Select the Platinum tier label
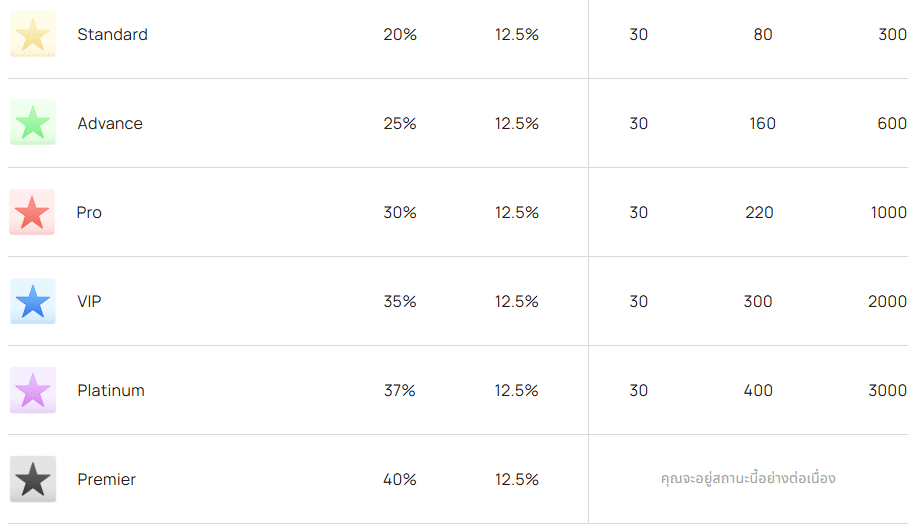This screenshot has height=528, width=916. click(111, 390)
